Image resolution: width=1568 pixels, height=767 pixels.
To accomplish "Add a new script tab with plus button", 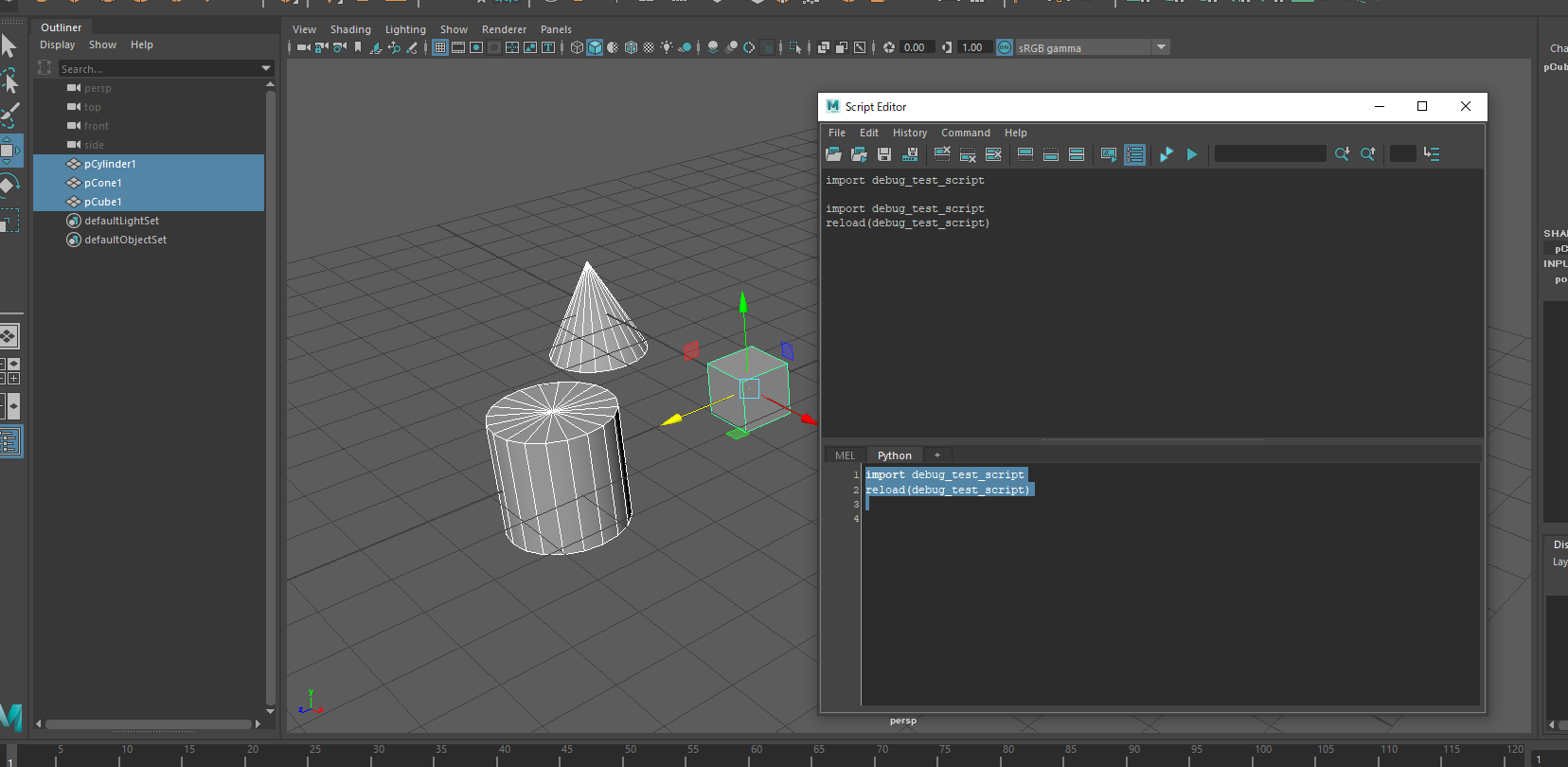I will click(x=937, y=455).
